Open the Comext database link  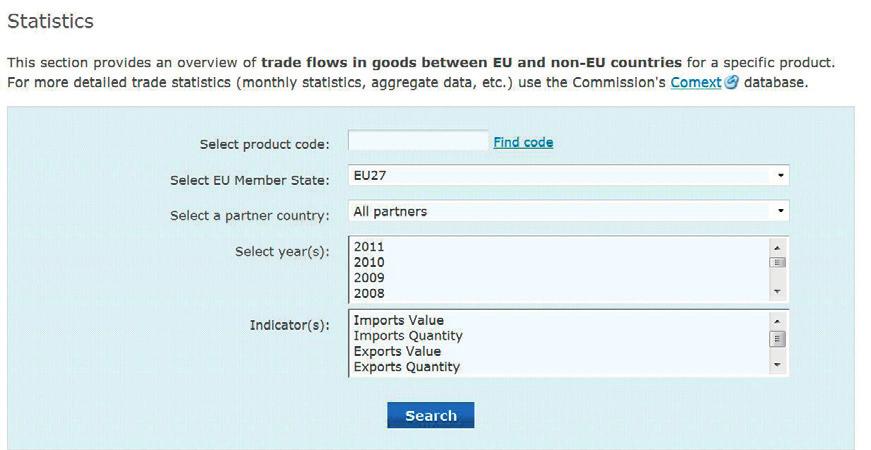(x=695, y=82)
